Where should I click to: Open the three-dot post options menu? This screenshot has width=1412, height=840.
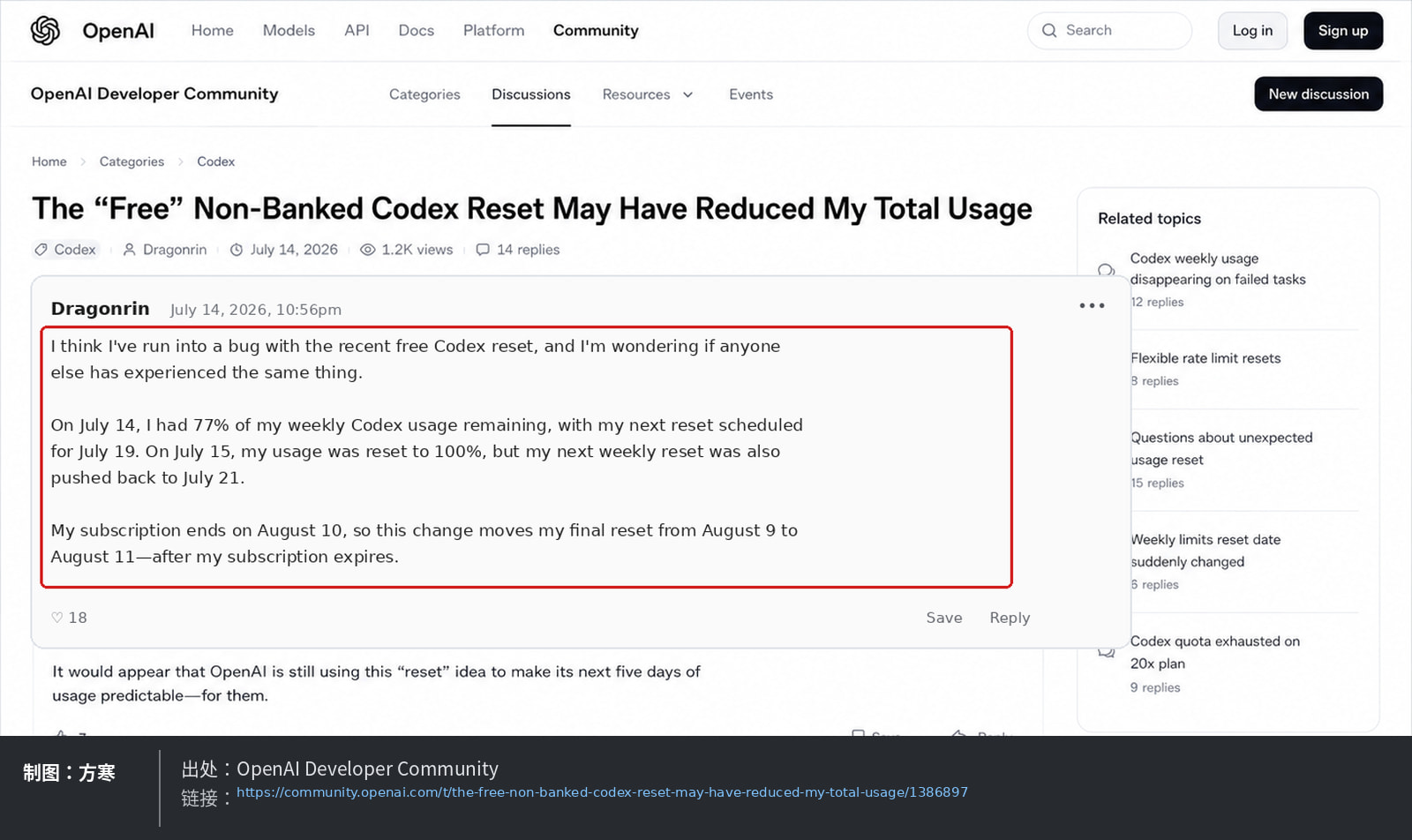coord(1092,305)
